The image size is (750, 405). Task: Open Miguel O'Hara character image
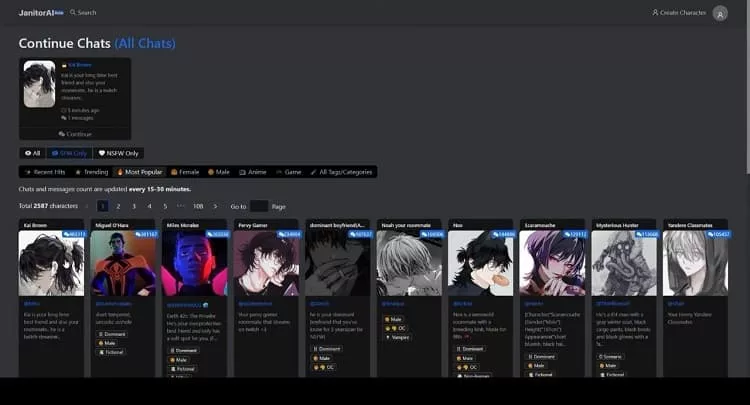point(123,263)
